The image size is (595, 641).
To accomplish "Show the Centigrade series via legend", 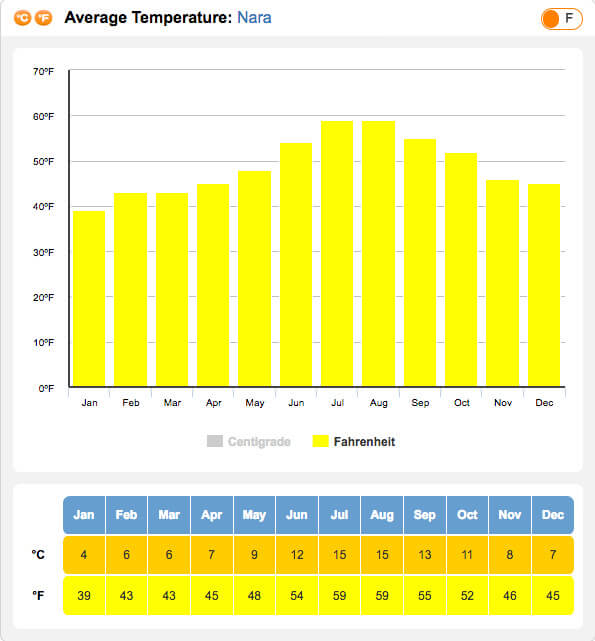I will click(259, 442).
